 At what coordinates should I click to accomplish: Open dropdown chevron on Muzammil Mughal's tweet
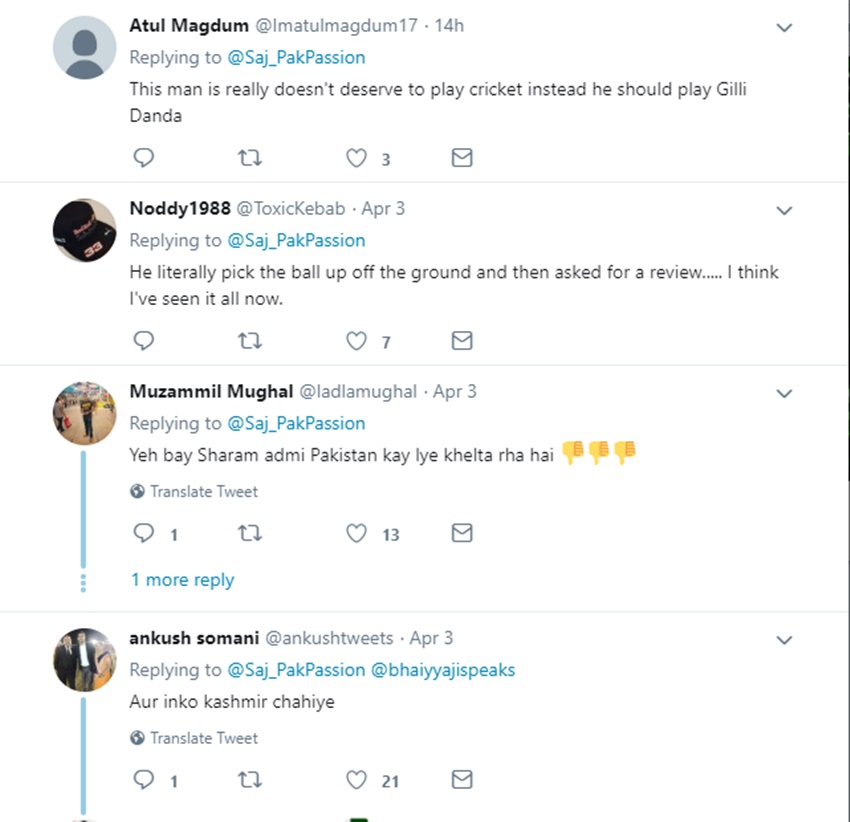[785, 394]
